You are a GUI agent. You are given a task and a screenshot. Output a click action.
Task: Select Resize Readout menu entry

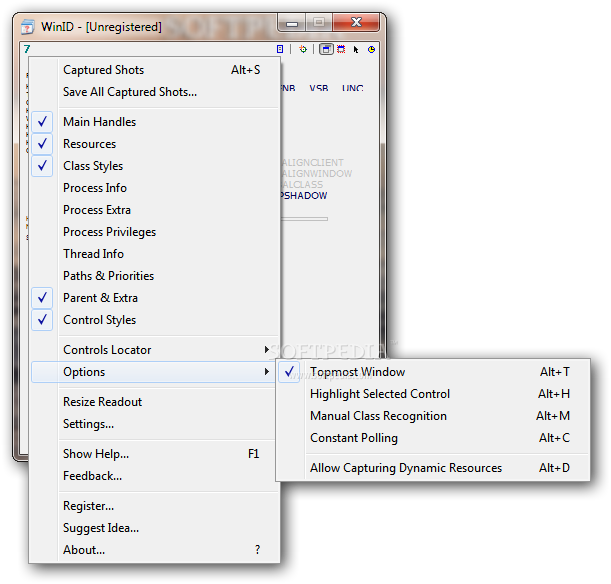pyautogui.click(x=155, y=402)
